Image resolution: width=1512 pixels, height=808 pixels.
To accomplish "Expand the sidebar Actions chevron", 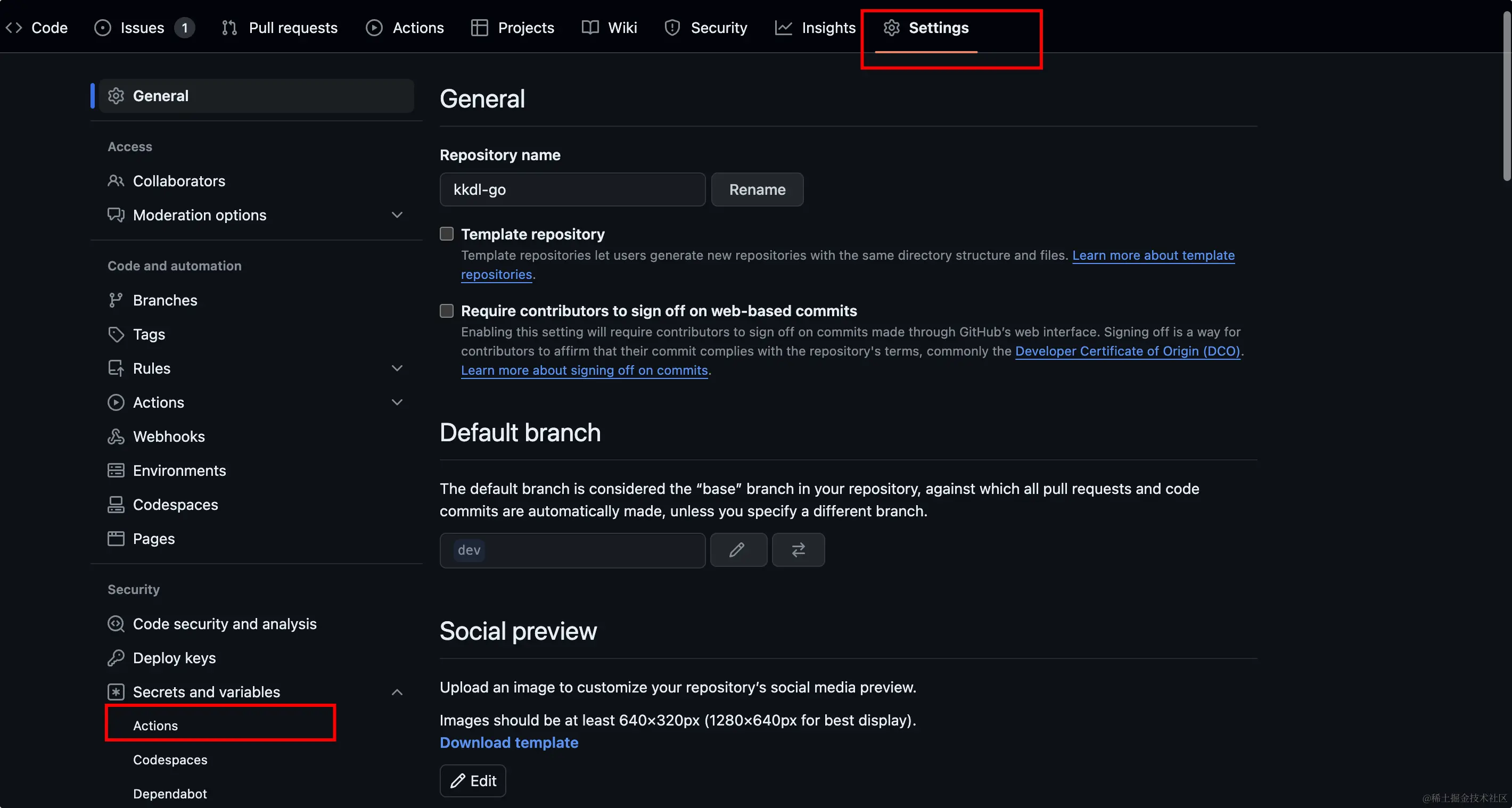I will (x=397, y=402).
